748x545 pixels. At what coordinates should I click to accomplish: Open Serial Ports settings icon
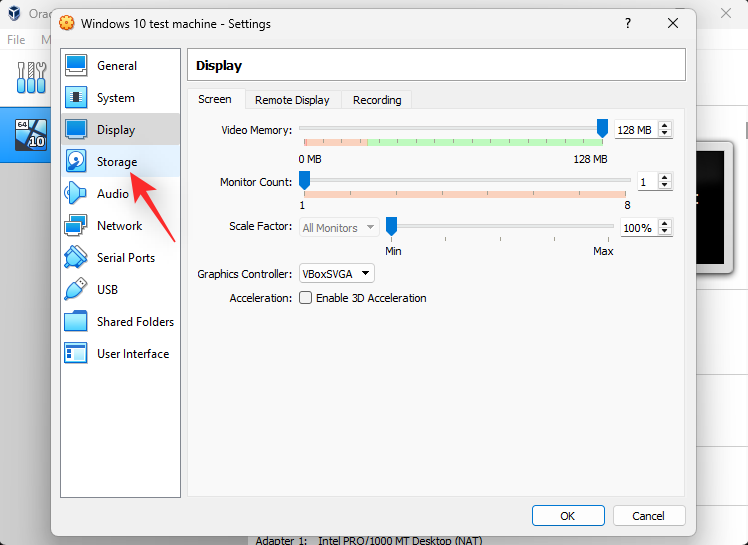(77, 258)
